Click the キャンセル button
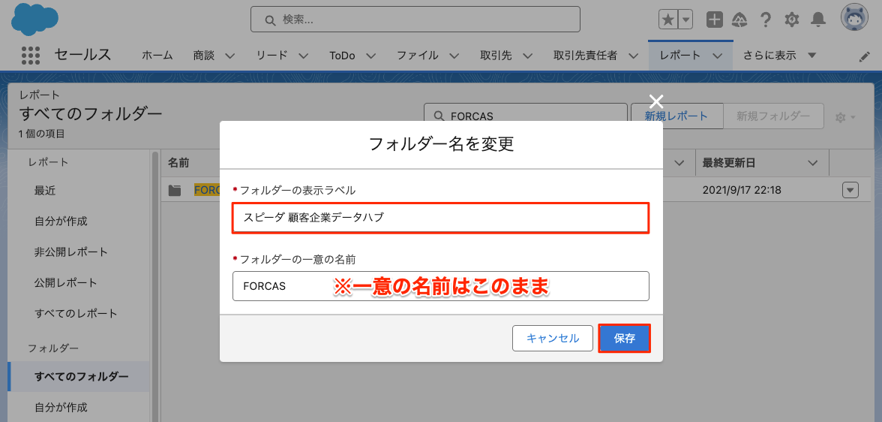Screen dimensions: 882x422 [x=552, y=338]
